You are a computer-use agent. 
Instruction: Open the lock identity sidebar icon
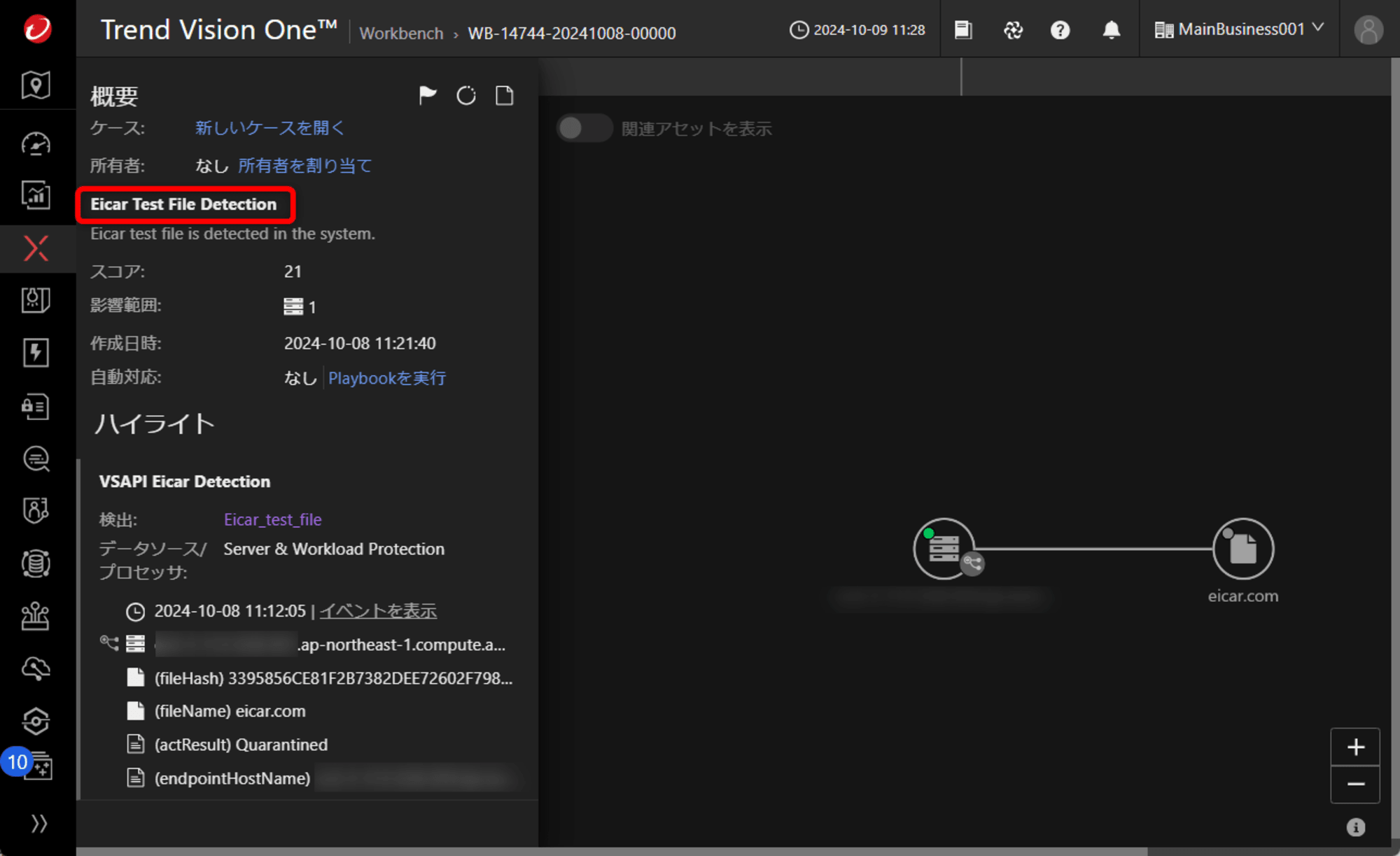pos(36,406)
